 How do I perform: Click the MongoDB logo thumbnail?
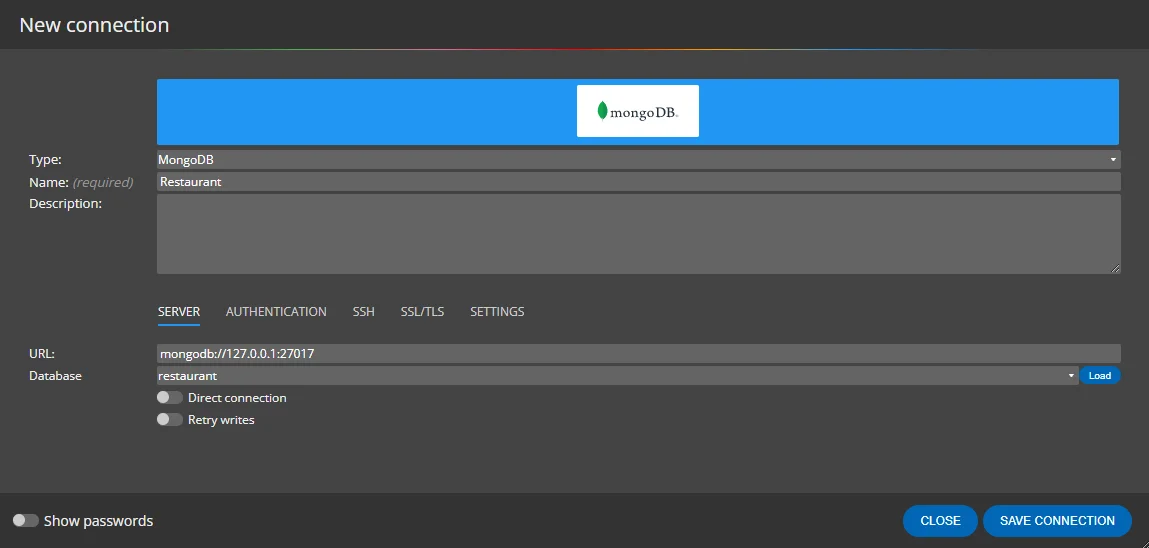(638, 111)
